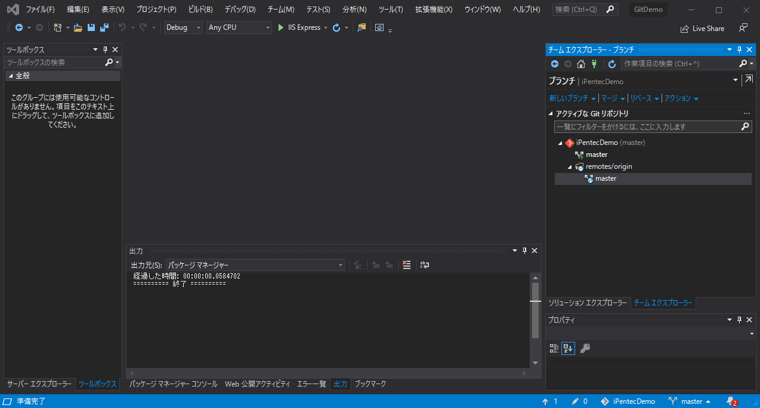Click the Navigate Backward toolbar arrow

19,28
